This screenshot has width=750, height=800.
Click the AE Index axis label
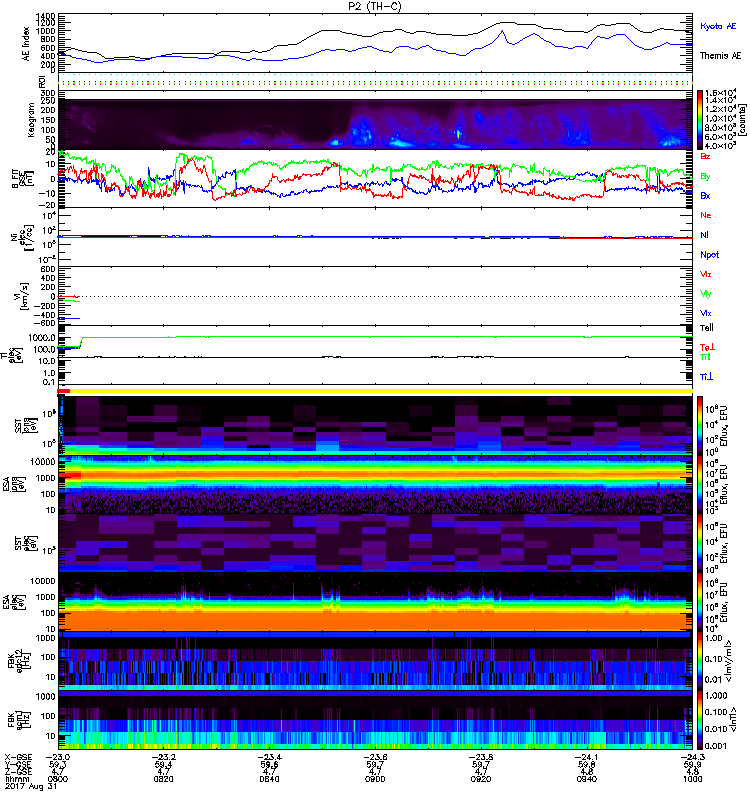pos(26,44)
